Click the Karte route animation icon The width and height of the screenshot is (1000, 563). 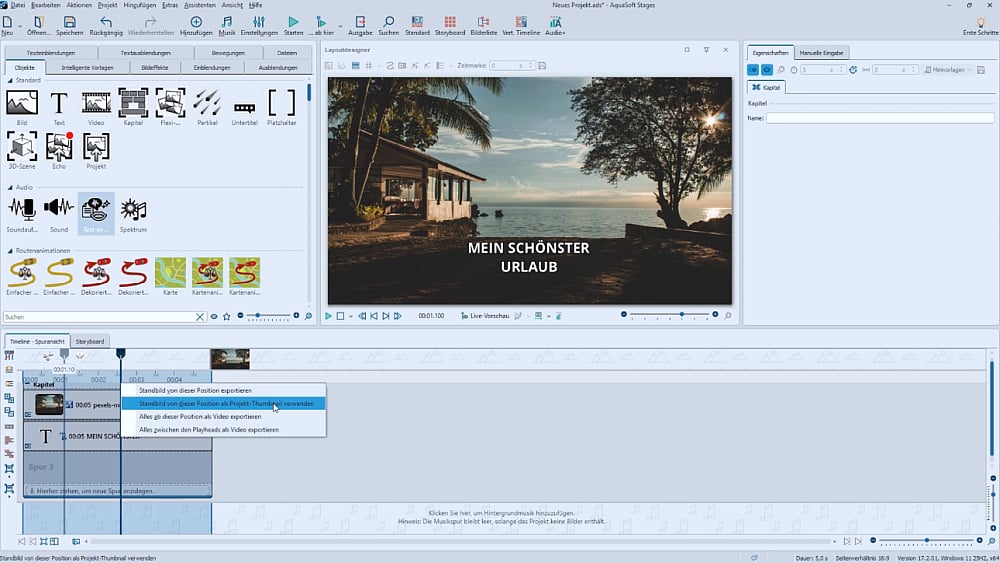[x=170, y=275]
